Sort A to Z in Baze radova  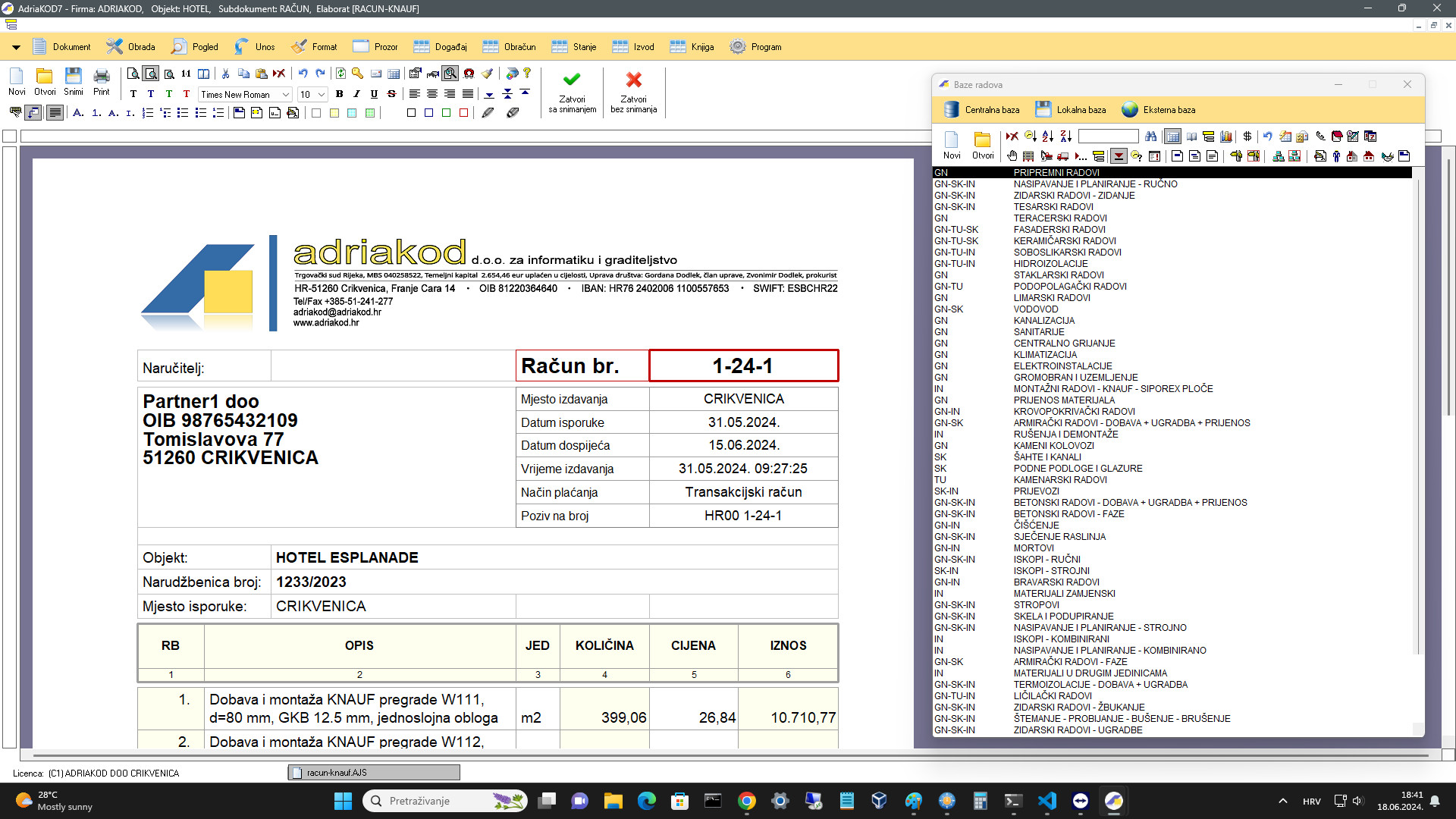coord(1048,136)
